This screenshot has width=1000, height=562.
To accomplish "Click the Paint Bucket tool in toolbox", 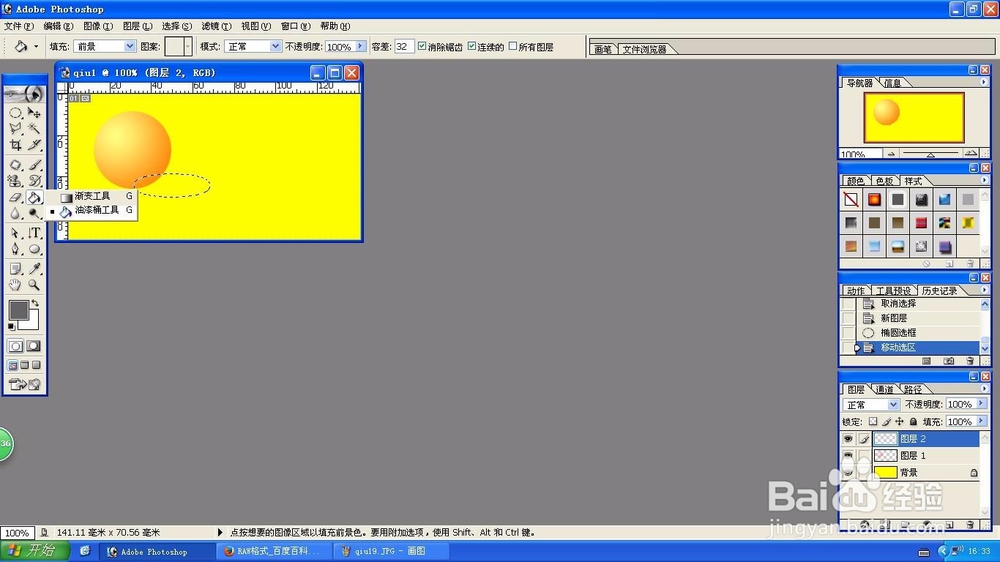I will tap(34, 197).
